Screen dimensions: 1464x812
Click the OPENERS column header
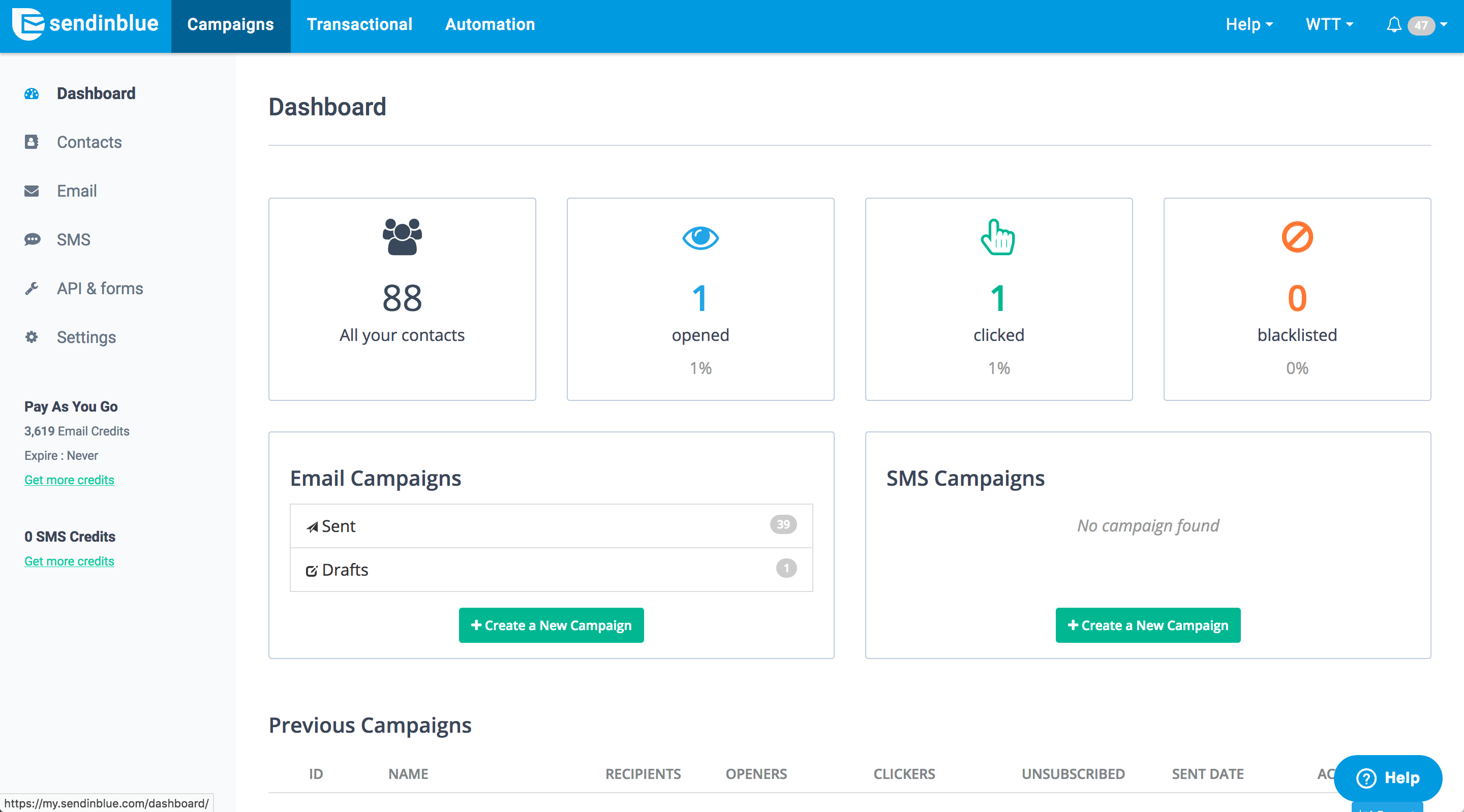[756, 774]
